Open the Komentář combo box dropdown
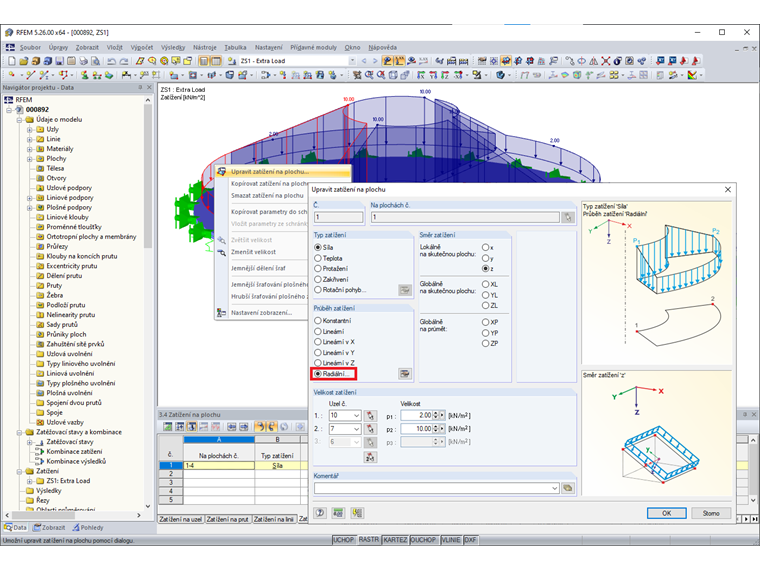The image size is (760, 570). pyautogui.click(x=555, y=488)
